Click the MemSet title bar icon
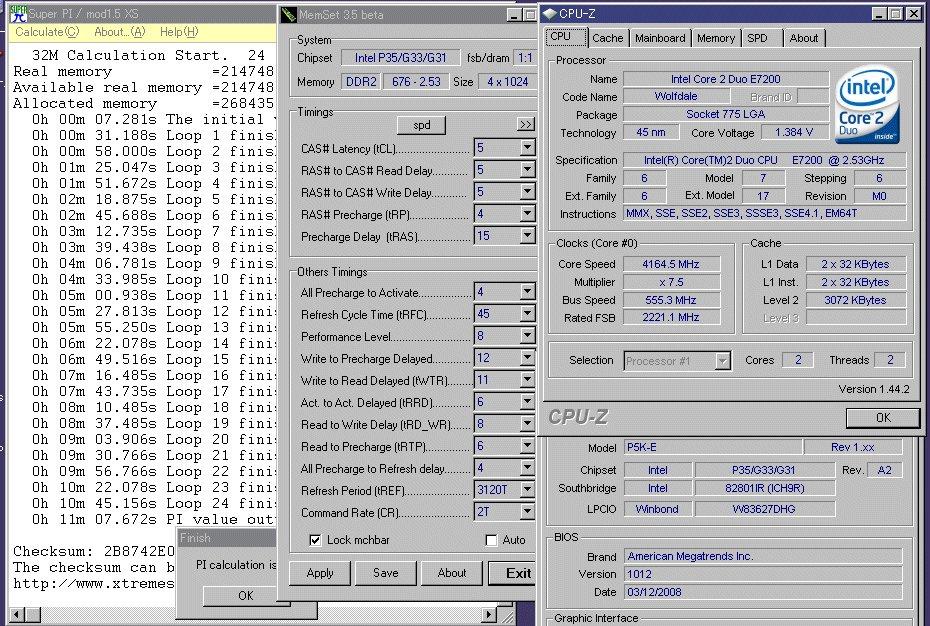930x626 pixels. (x=289, y=14)
